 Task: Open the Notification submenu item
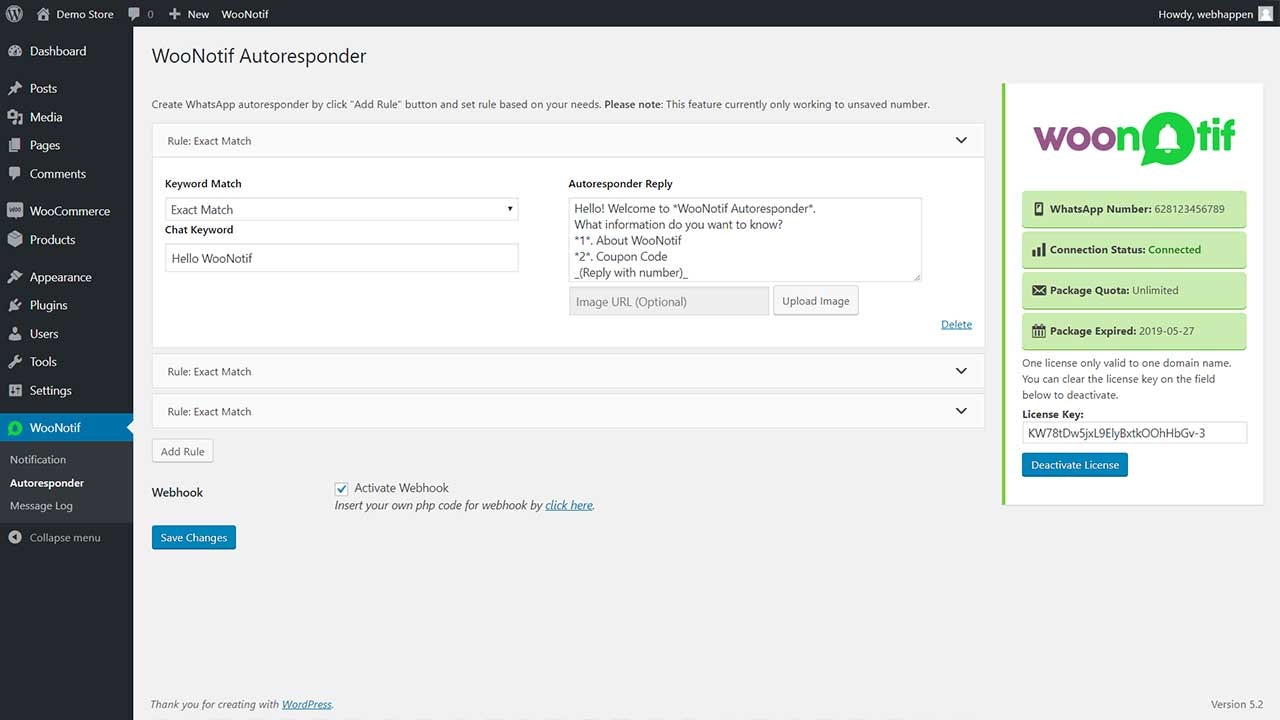[38, 460]
